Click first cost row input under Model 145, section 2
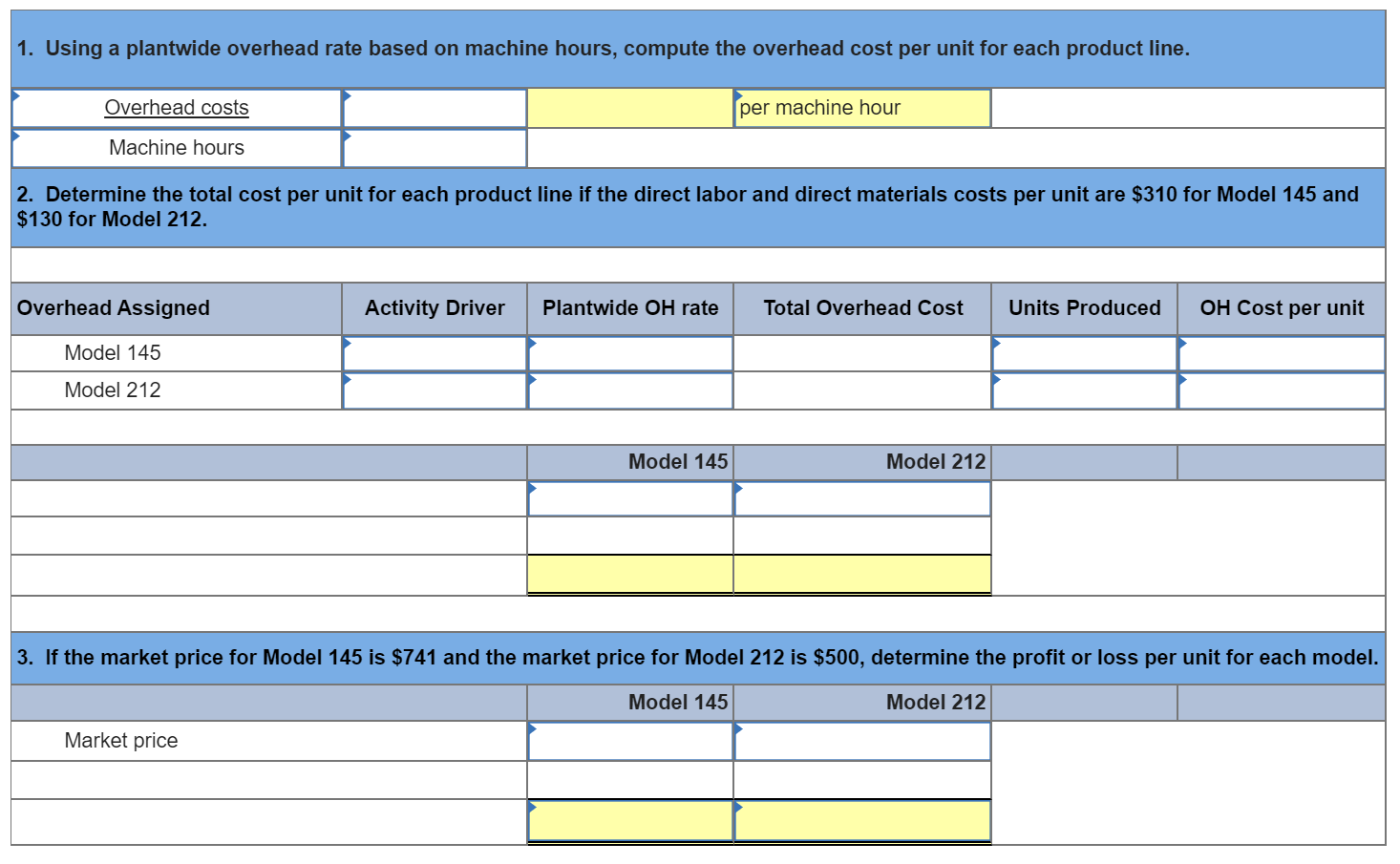Screen dimensions: 1400x864 point(630,498)
